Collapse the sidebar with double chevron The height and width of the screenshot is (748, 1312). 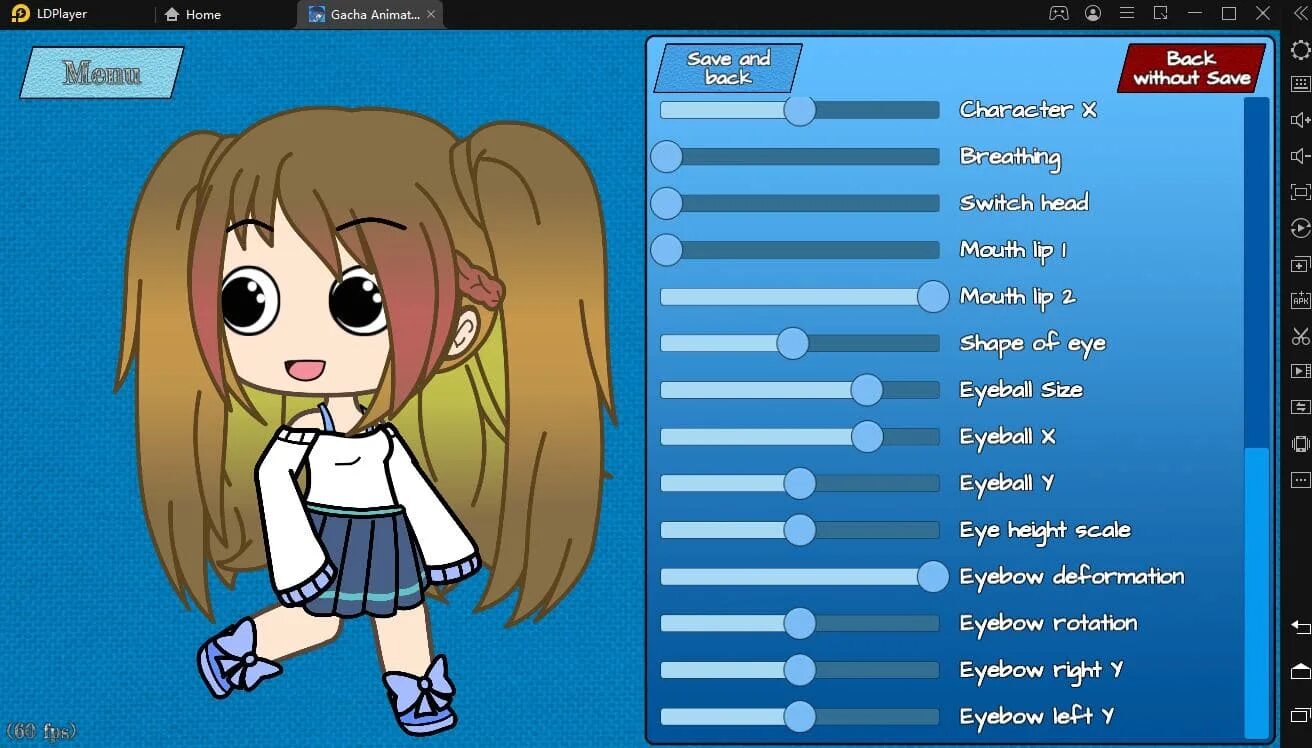coord(1300,13)
